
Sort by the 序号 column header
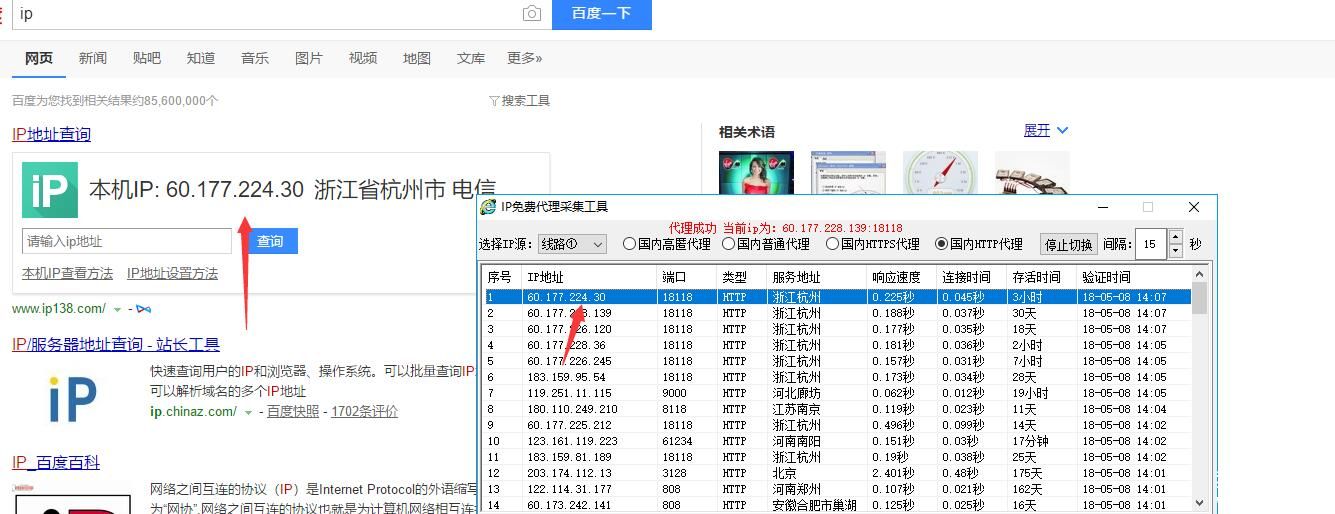point(503,277)
